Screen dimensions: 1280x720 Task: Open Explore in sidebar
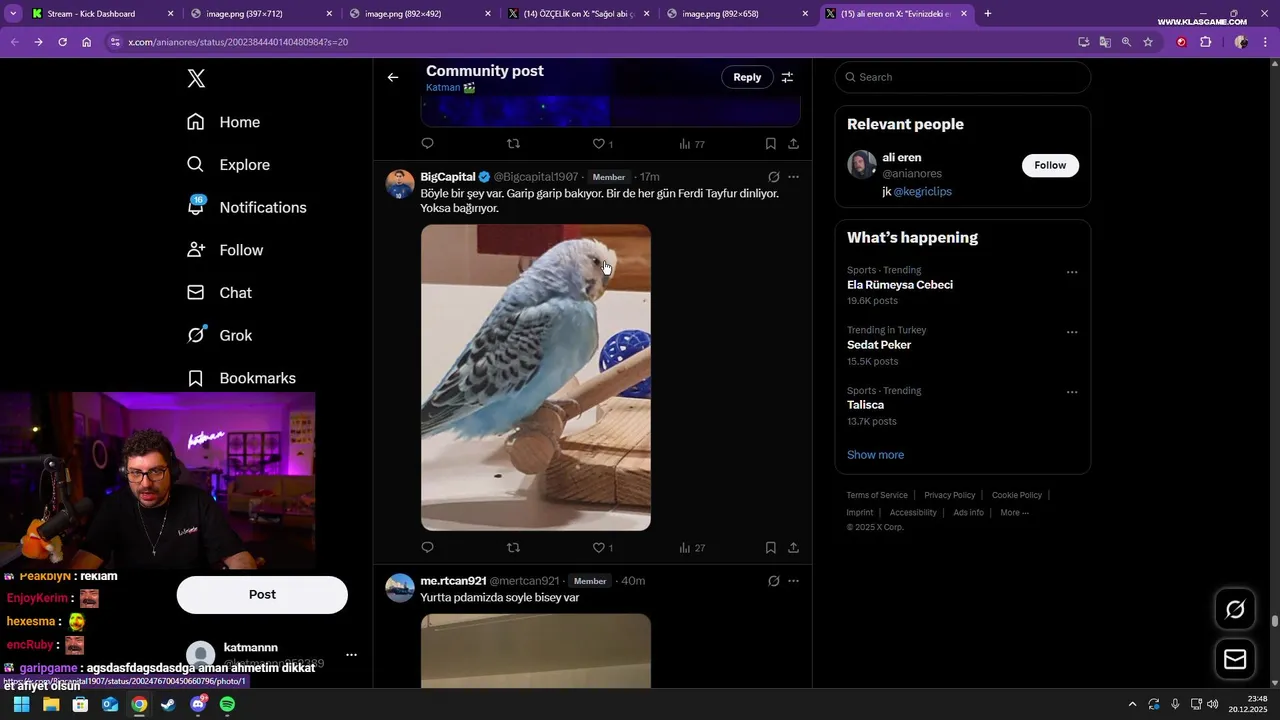[x=228, y=165]
